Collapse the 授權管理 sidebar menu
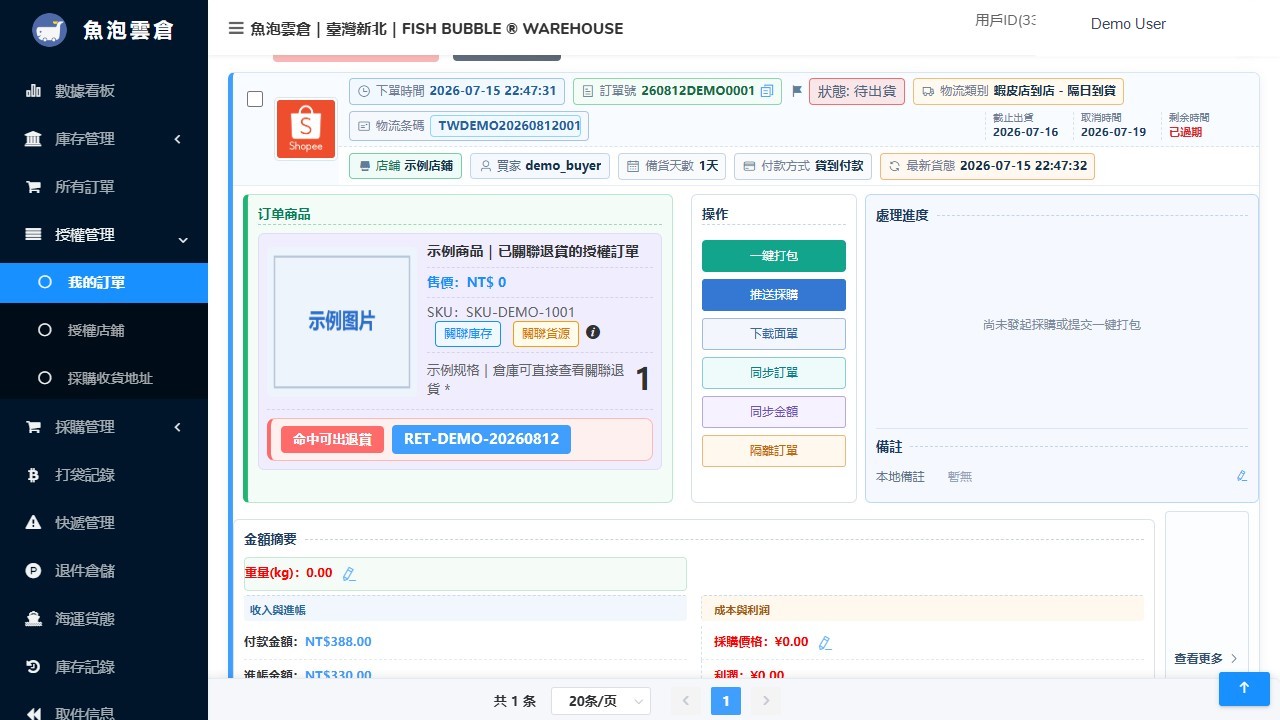Viewport: 1280px width, 720px height. 104,235
